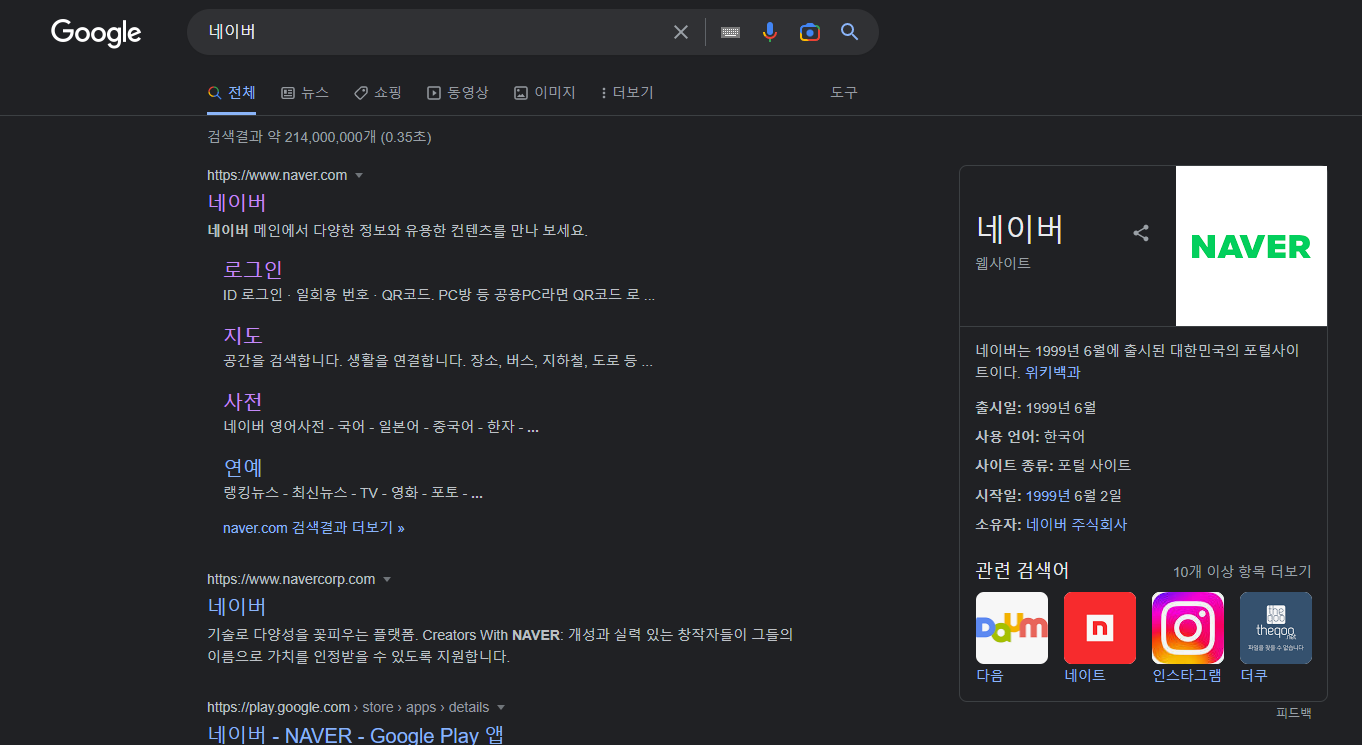Click the https://www.naver.com URL text
Image resolution: width=1362 pixels, height=745 pixels.
pyautogui.click(x=277, y=176)
